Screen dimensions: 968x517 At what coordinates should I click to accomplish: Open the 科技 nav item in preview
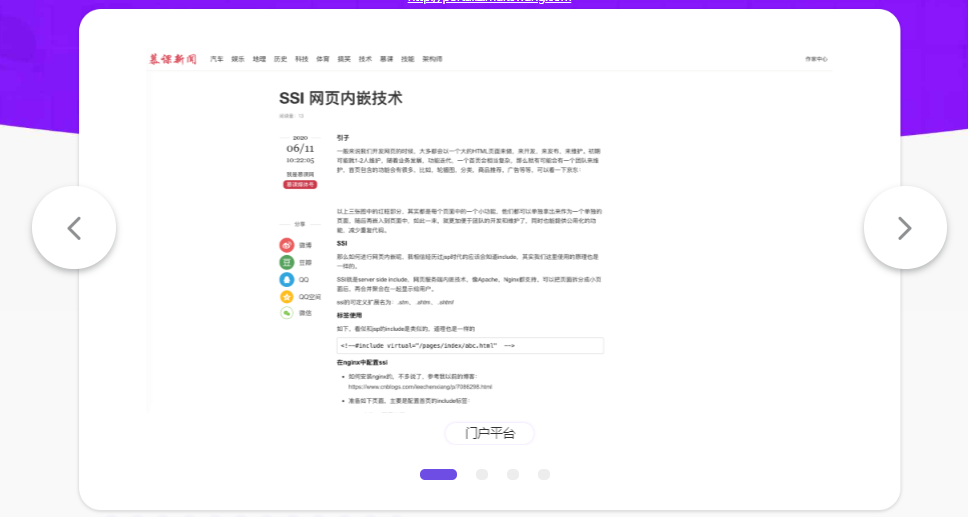click(x=301, y=59)
